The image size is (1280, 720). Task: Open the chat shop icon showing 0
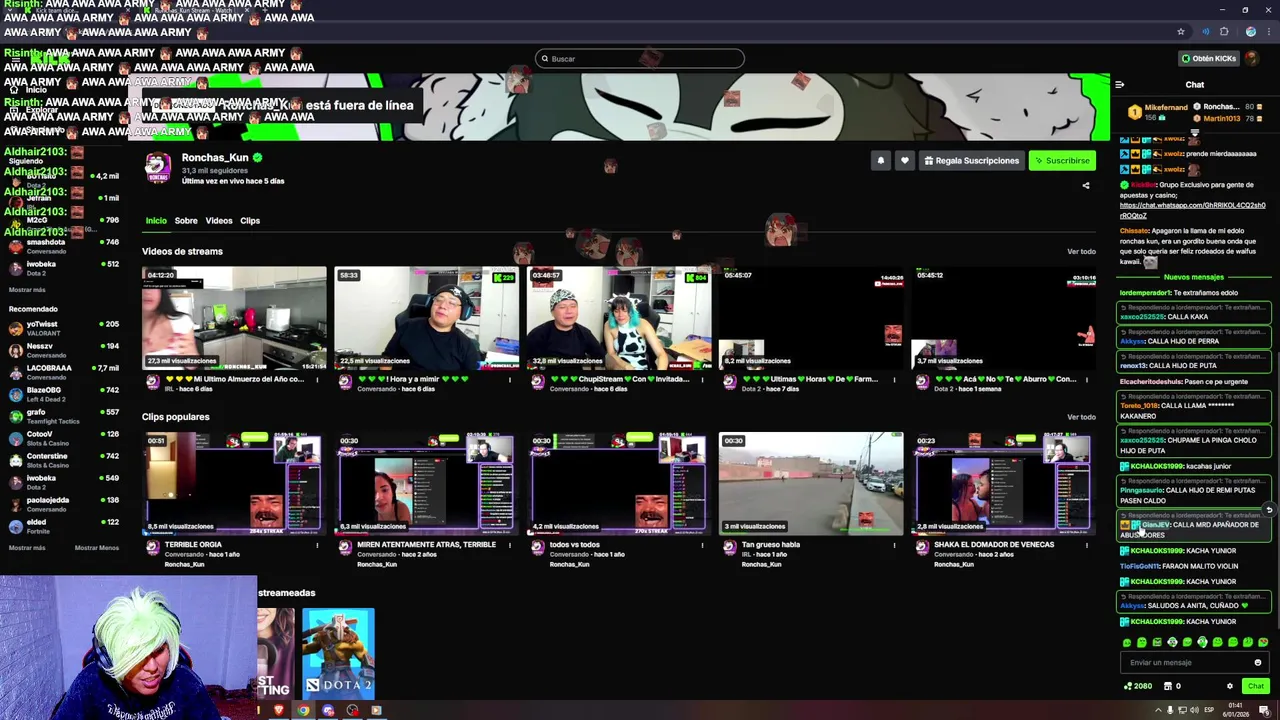coord(1172,686)
